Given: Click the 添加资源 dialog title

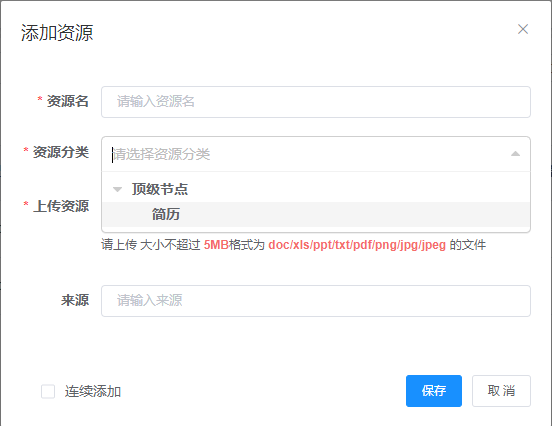Looking at the screenshot, I should click(x=57, y=33).
